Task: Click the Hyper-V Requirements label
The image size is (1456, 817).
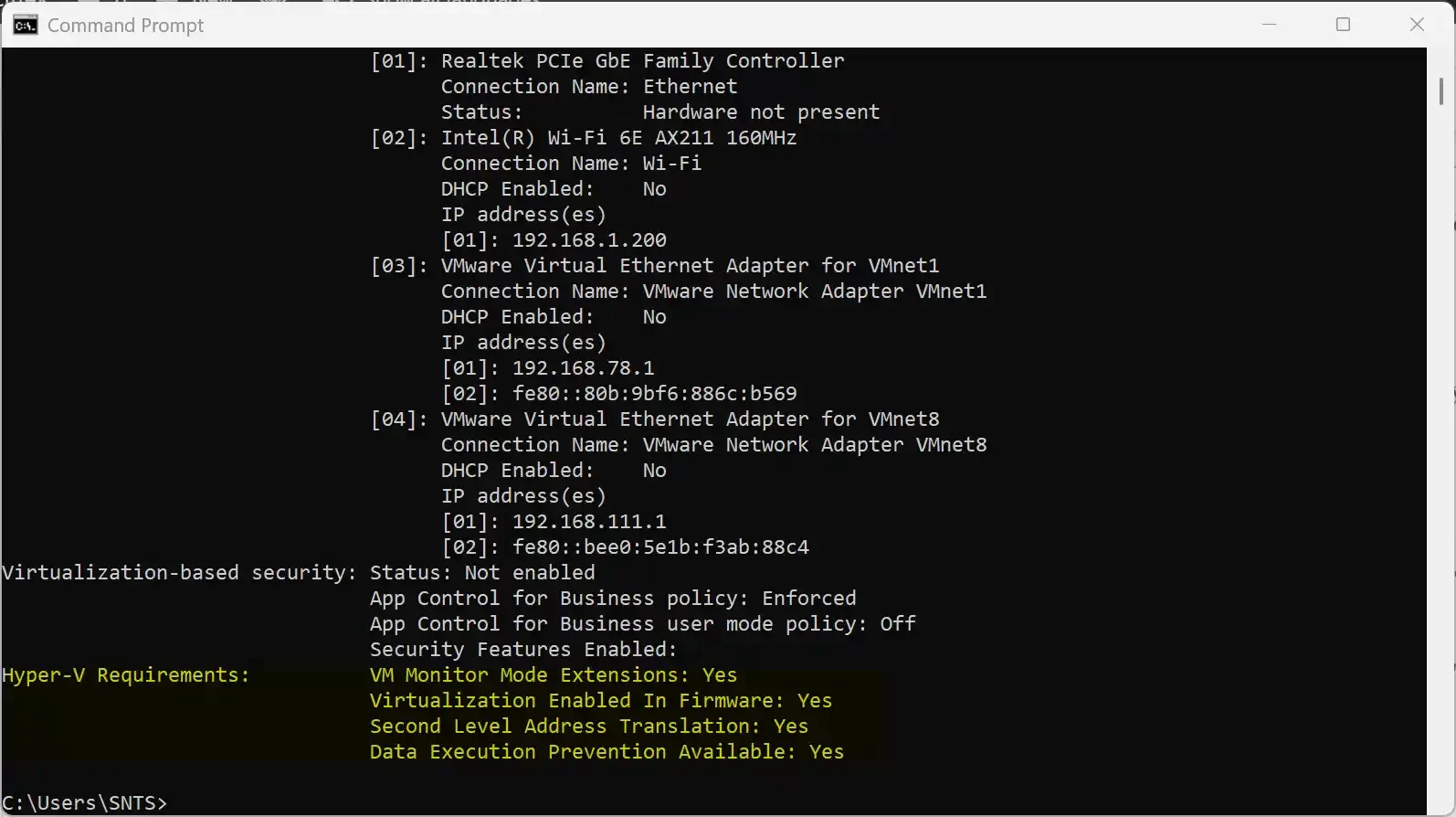Action: tap(125, 674)
